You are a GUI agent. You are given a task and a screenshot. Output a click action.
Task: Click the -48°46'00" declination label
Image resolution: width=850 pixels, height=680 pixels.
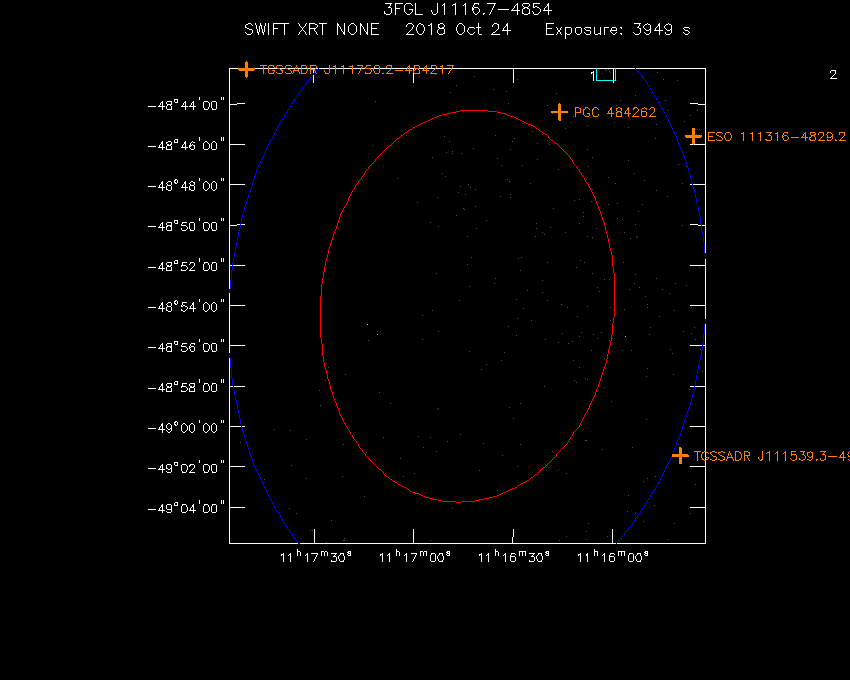coord(186,145)
